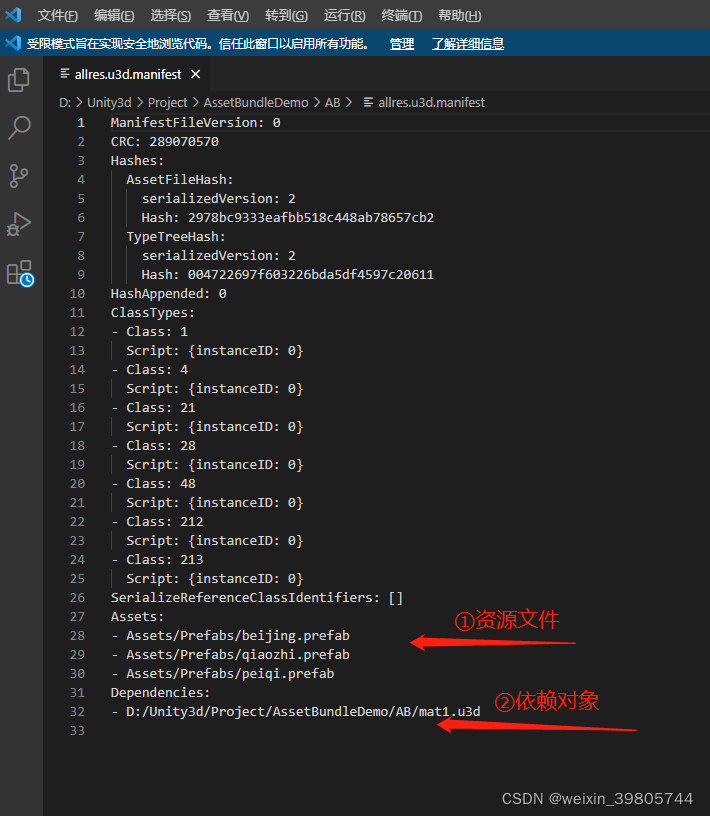710x816 pixels.
Task: Open the 运行(R) menu
Action: (344, 16)
